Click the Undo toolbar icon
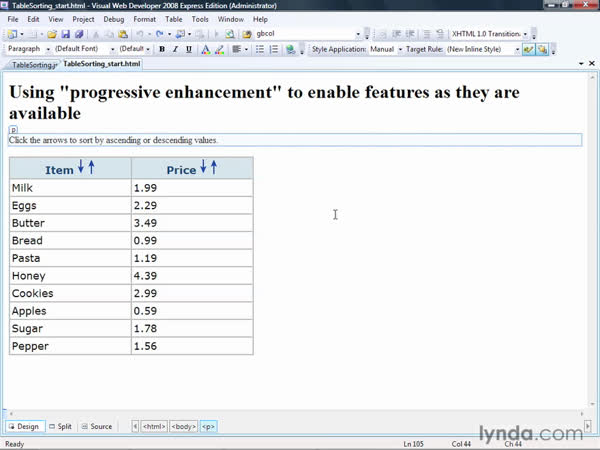 [138, 33]
